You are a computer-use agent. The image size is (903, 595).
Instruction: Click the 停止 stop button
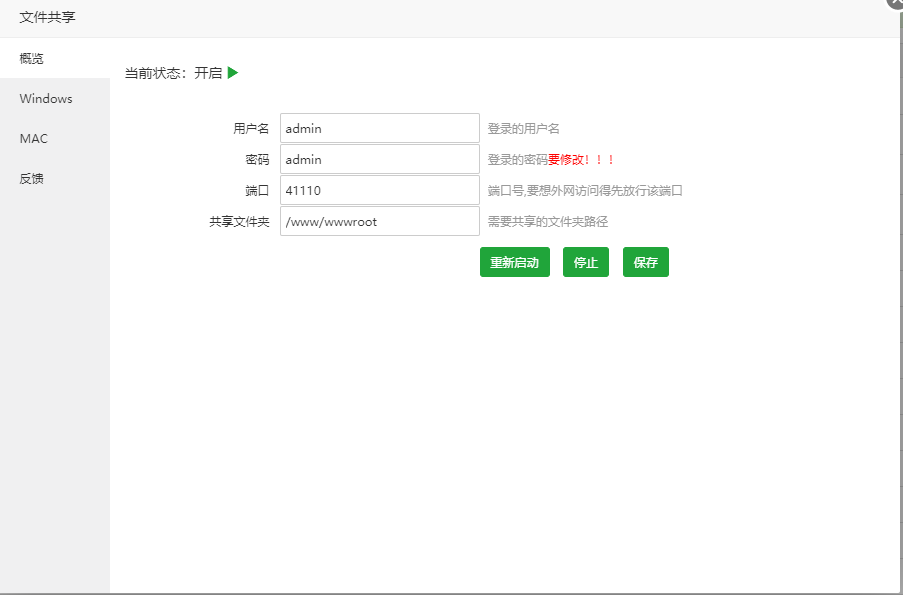(586, 262)
